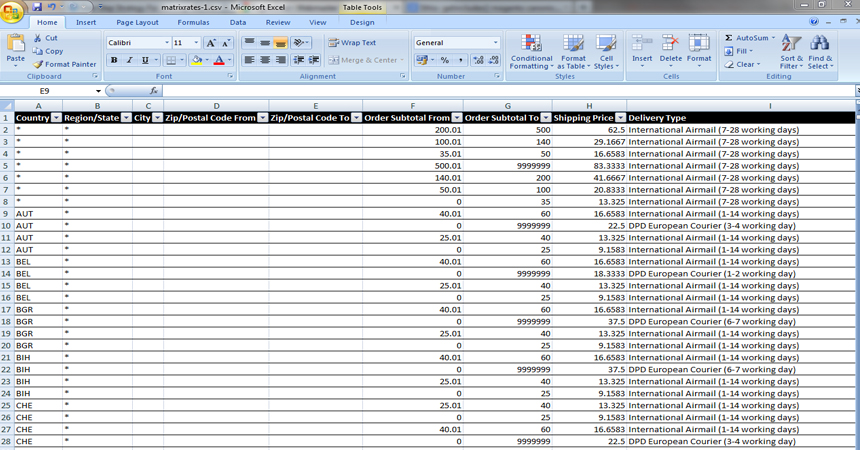The height and width of the screenshot is (450, 860).
Task: Expand the Shipping Price filter dropdown
Action: pos(620,118)
